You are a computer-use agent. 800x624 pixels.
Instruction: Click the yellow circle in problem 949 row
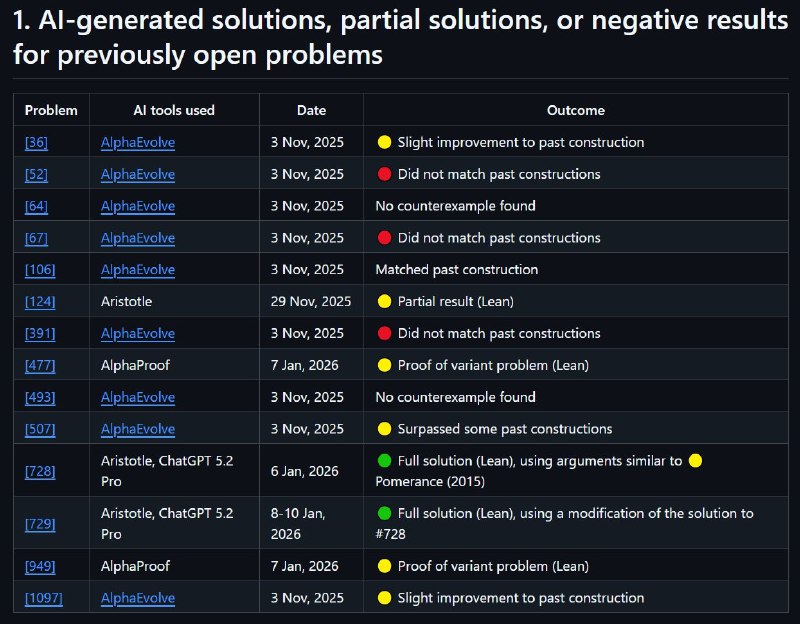coord(384,566)
